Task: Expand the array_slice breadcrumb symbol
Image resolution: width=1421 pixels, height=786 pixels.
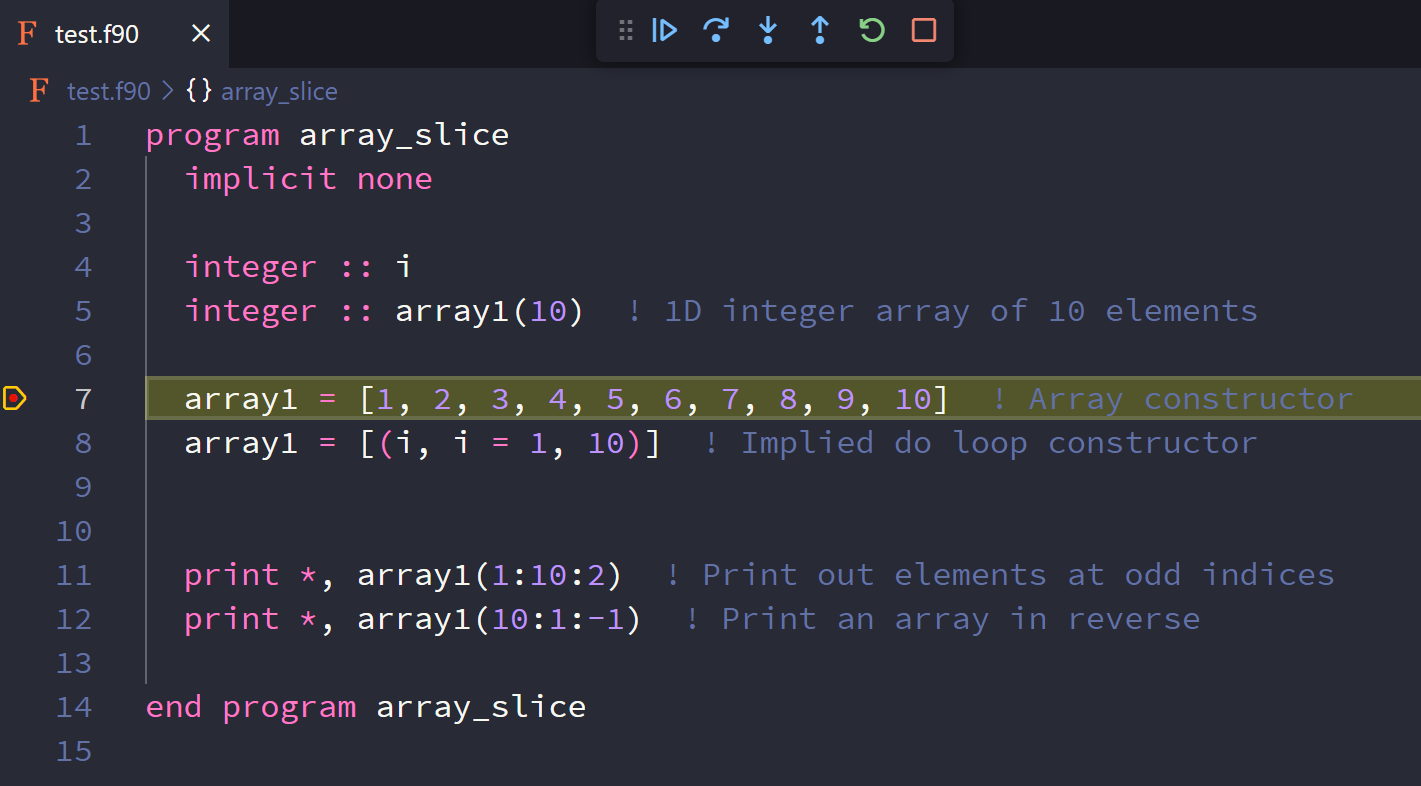Action: point(278,92)
